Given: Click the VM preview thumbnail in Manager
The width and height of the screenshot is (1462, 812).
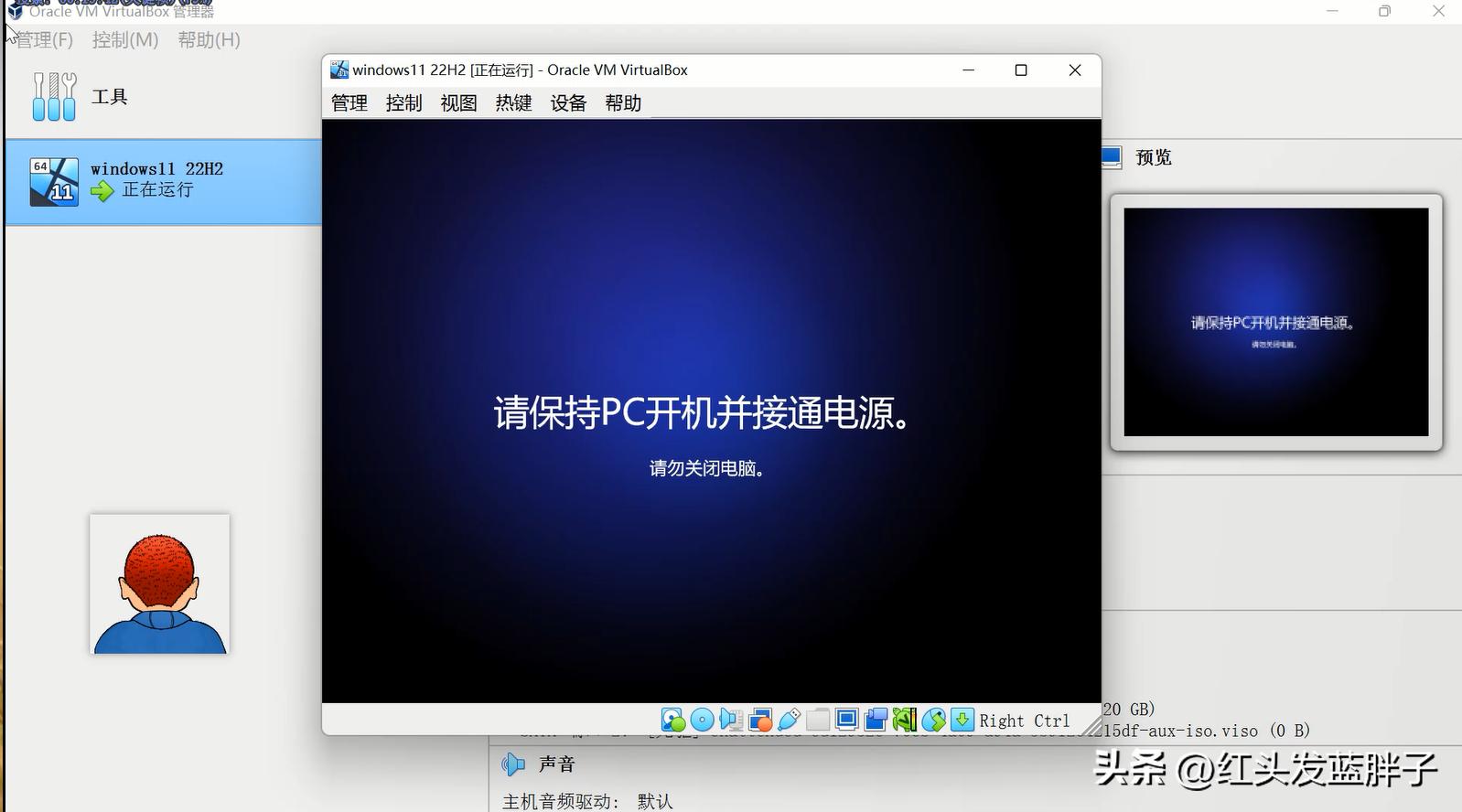Looking at the screenshot, I should (x=1276, y=322).
